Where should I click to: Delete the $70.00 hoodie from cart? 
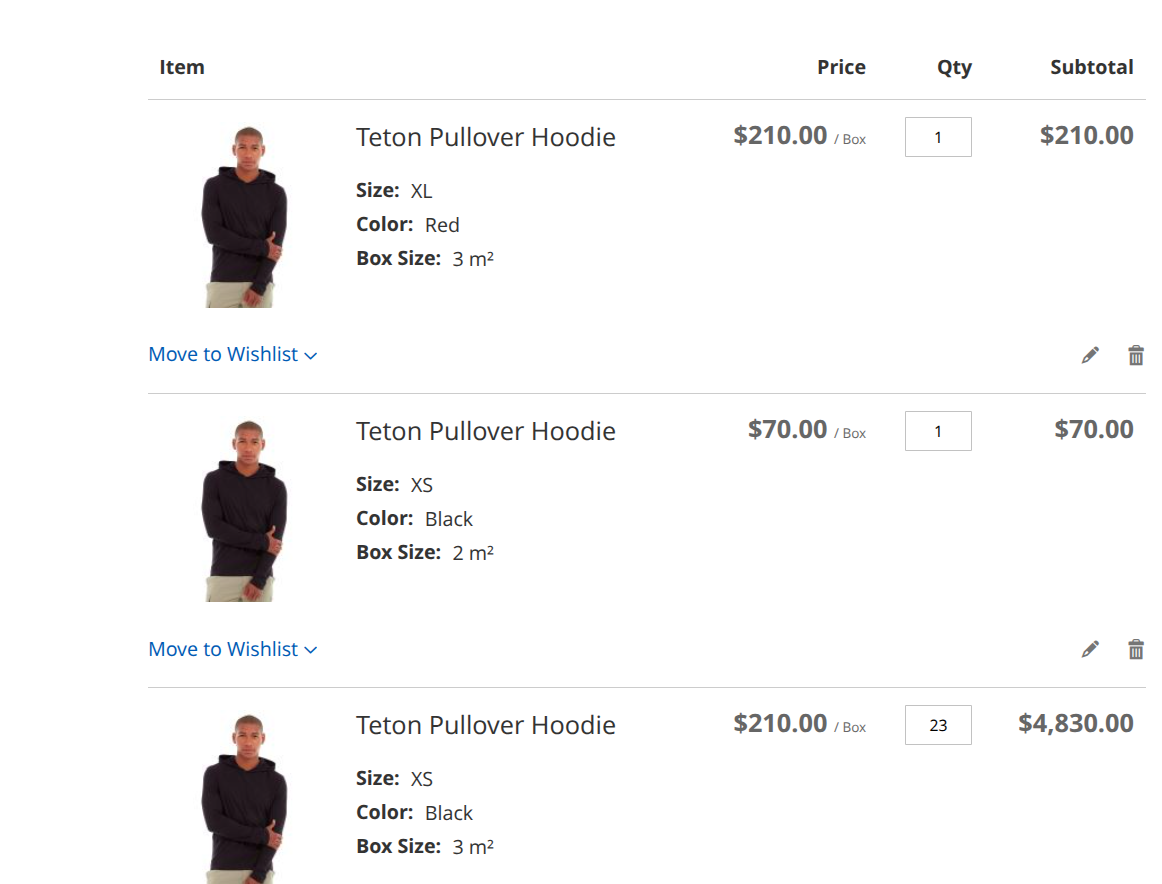coord(1136,649)
